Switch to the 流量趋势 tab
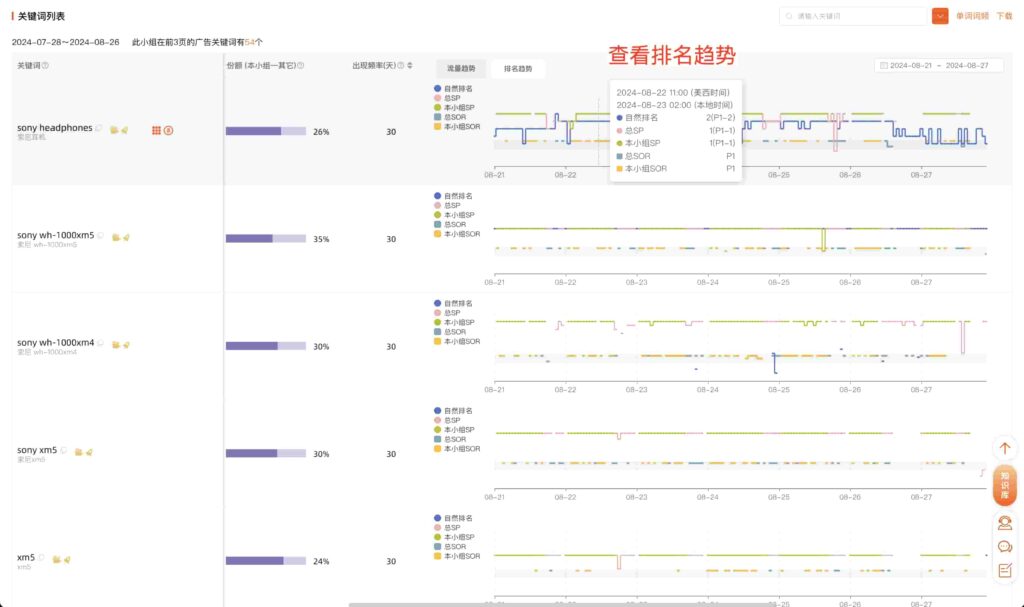This screenshot has height=607, width=1024. coord(461,69)
